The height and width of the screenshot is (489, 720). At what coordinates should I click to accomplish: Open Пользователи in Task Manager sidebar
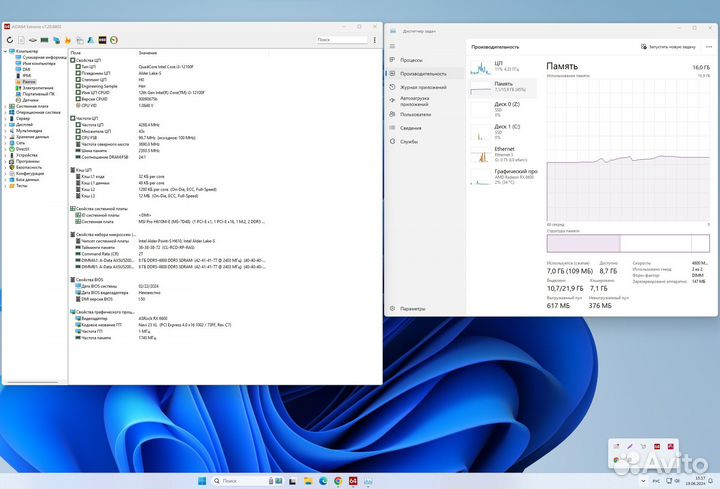pos(425,114)
